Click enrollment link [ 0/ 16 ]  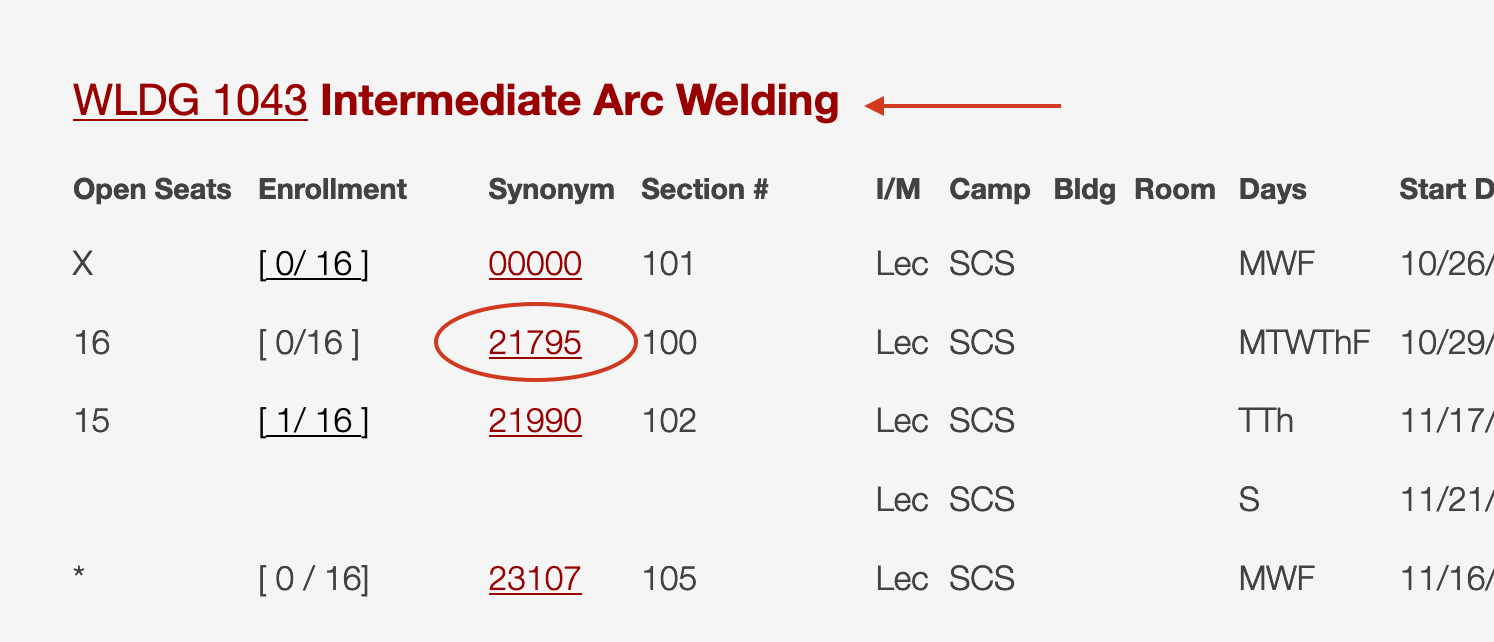313,264
